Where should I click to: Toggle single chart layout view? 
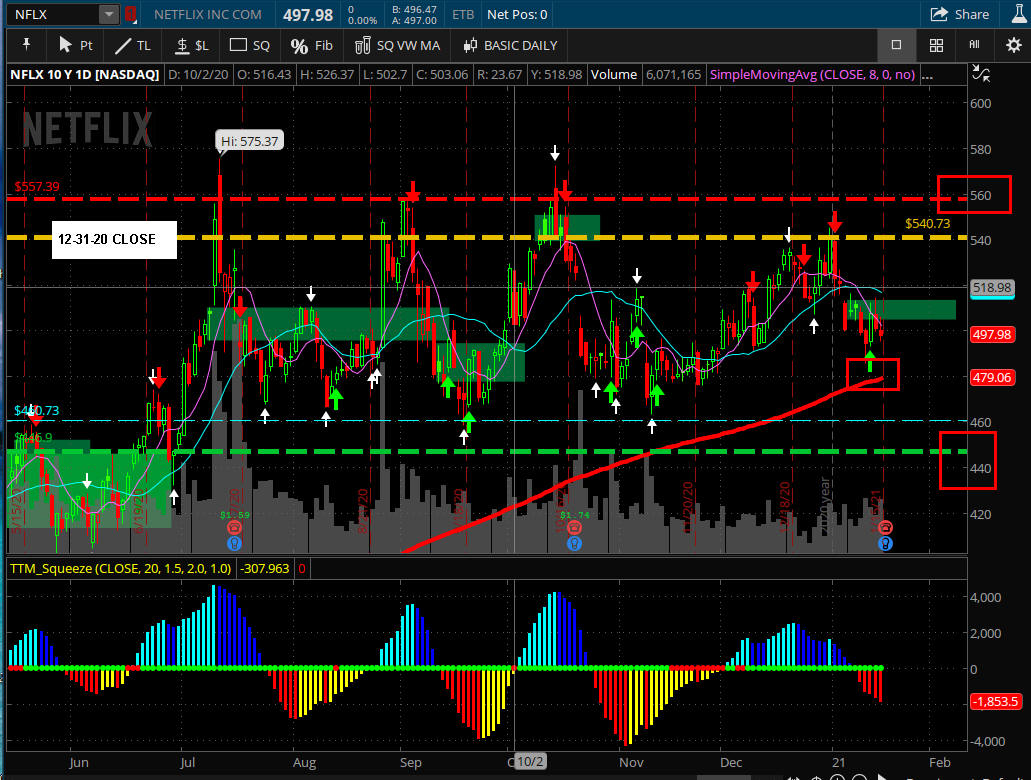(896, 45)
